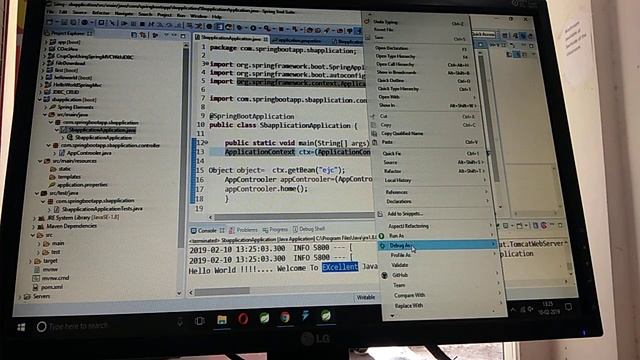This screenshot has height=360, width=640.
Task: Click the Windows Start button
Action: point(21,327)
